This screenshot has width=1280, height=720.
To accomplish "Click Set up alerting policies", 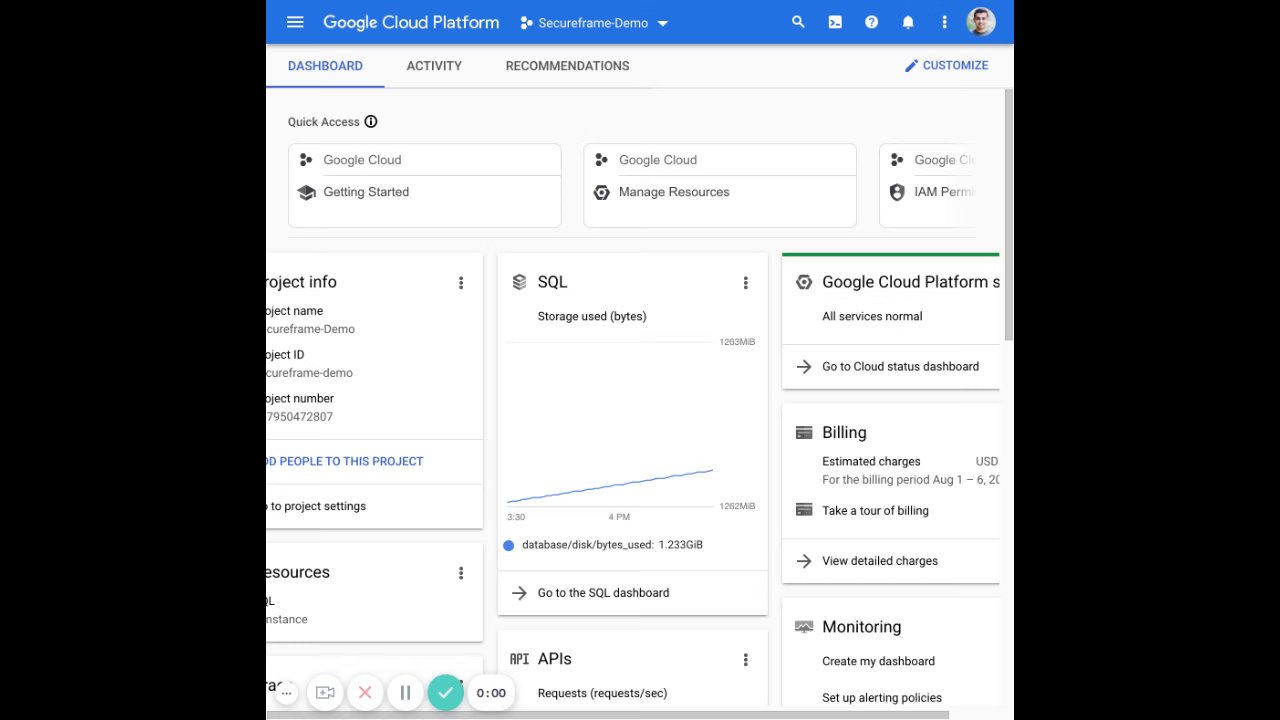I will [882, 698].
